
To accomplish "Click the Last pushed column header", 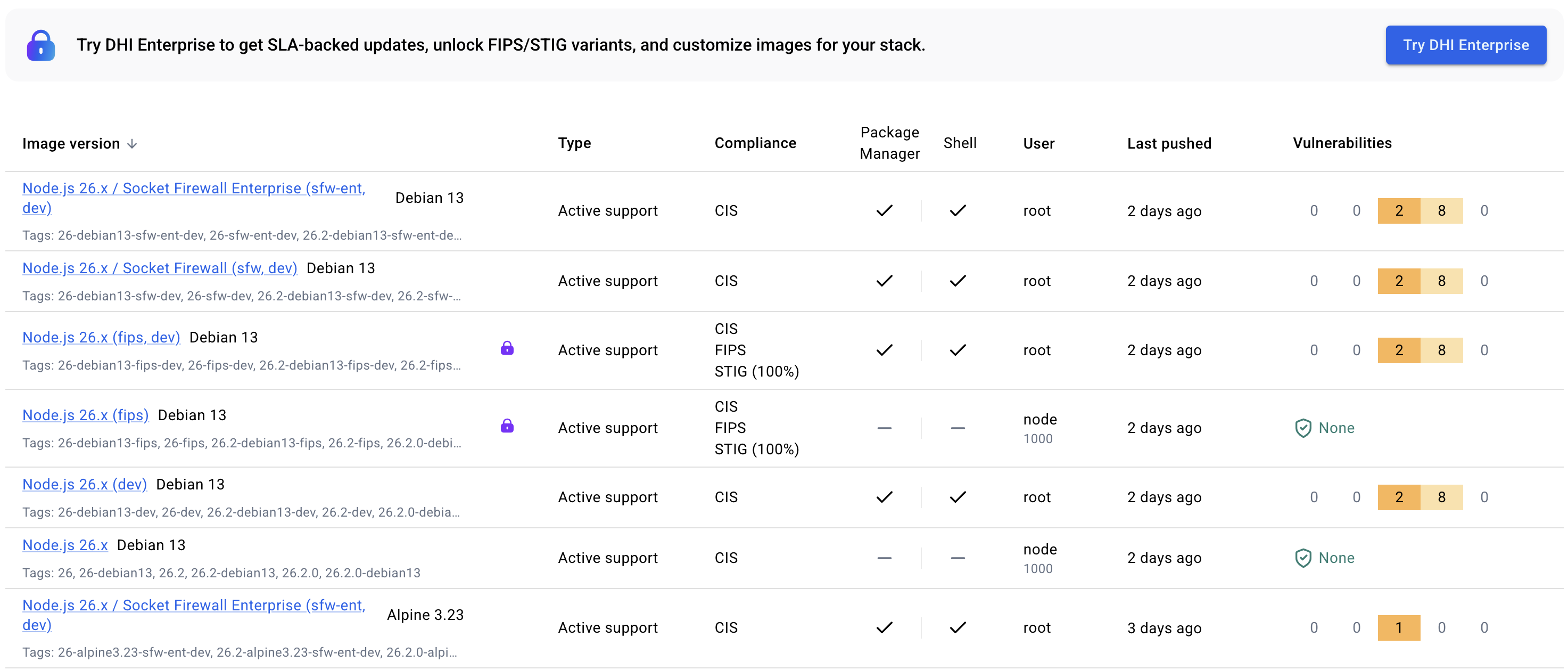I will [x=1169, y=144].
